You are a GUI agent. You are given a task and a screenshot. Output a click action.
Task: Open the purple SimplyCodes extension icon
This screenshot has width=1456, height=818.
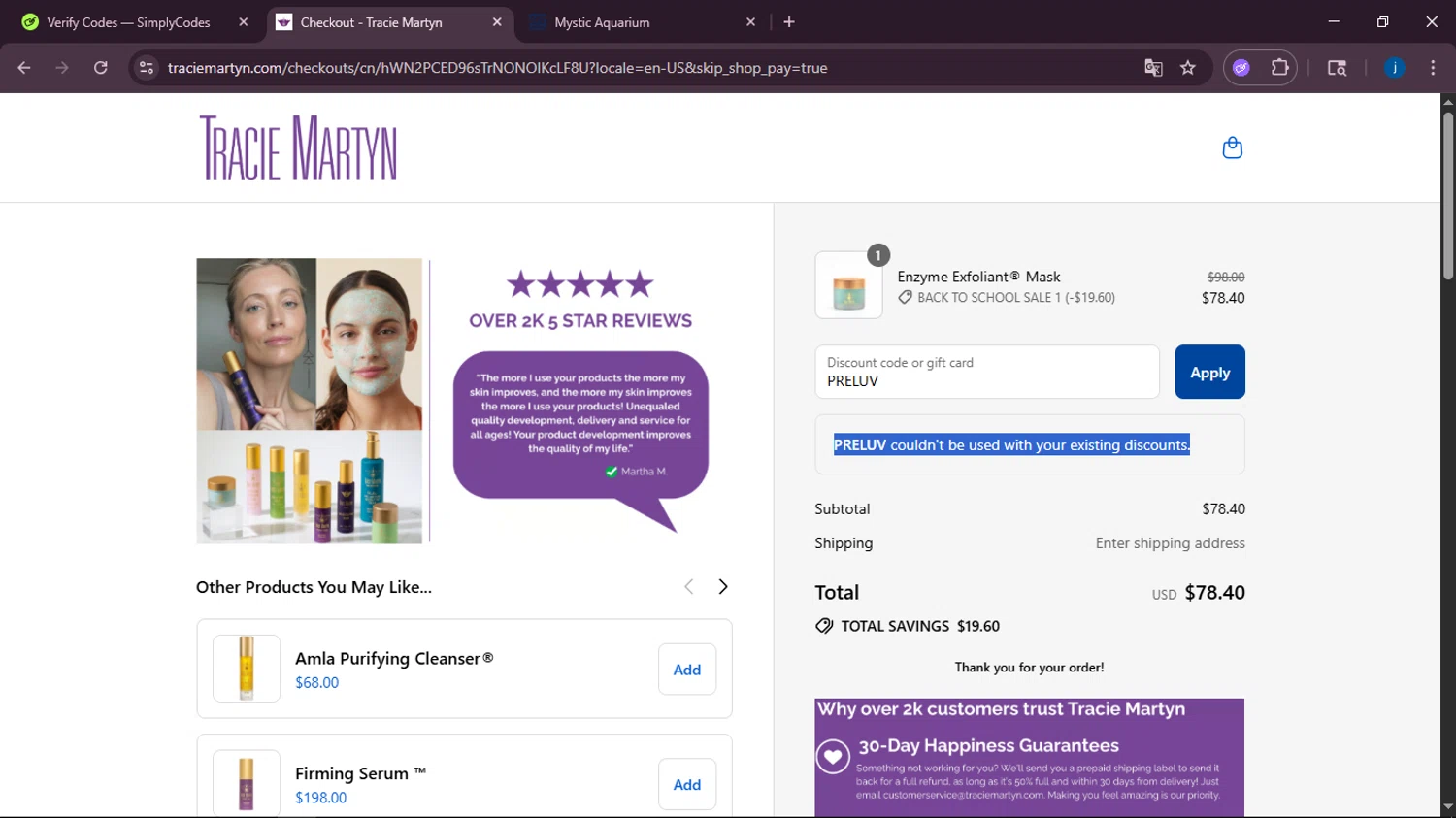(1241, 68)
